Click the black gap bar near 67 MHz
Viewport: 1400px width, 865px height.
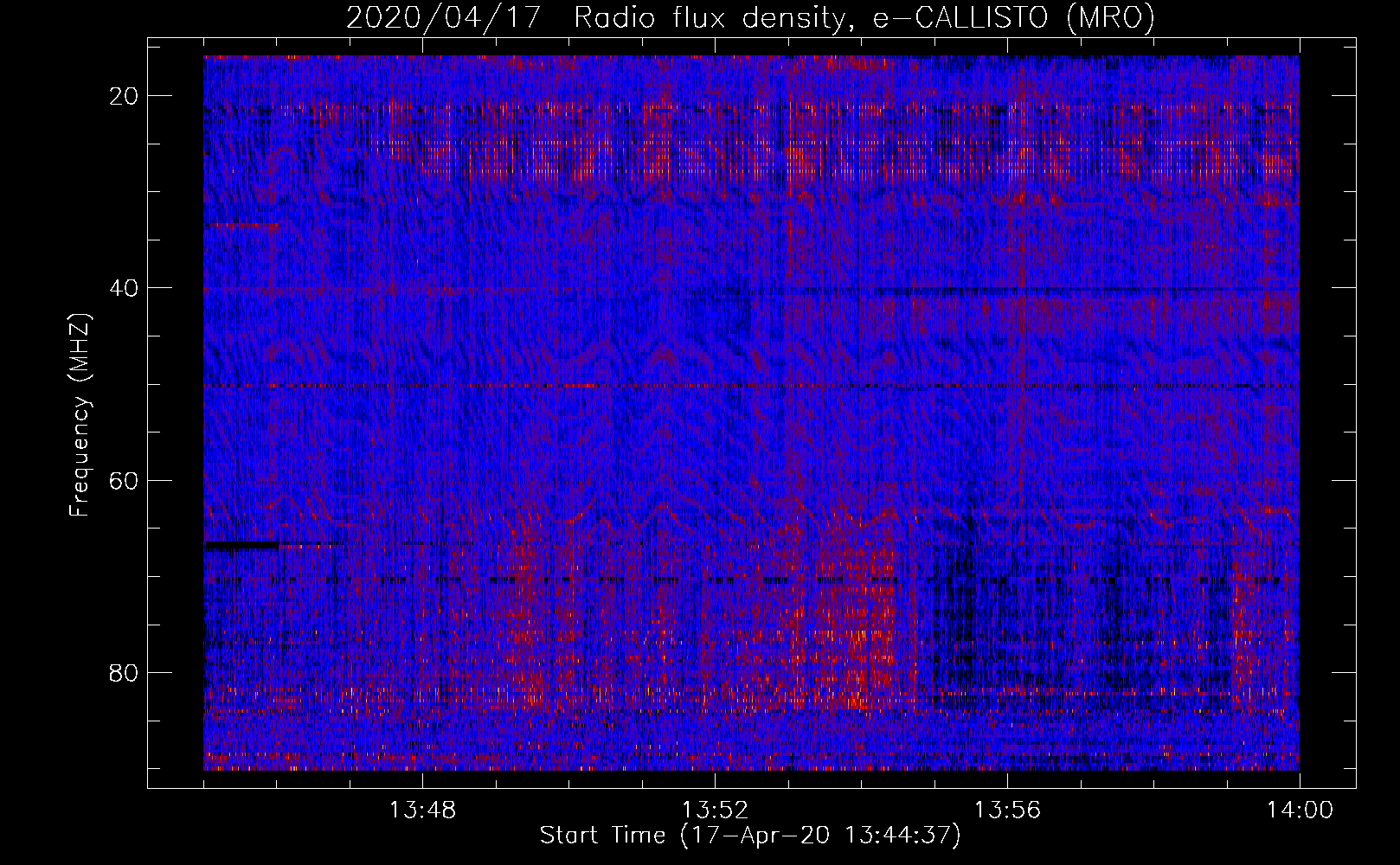[241, 545]
